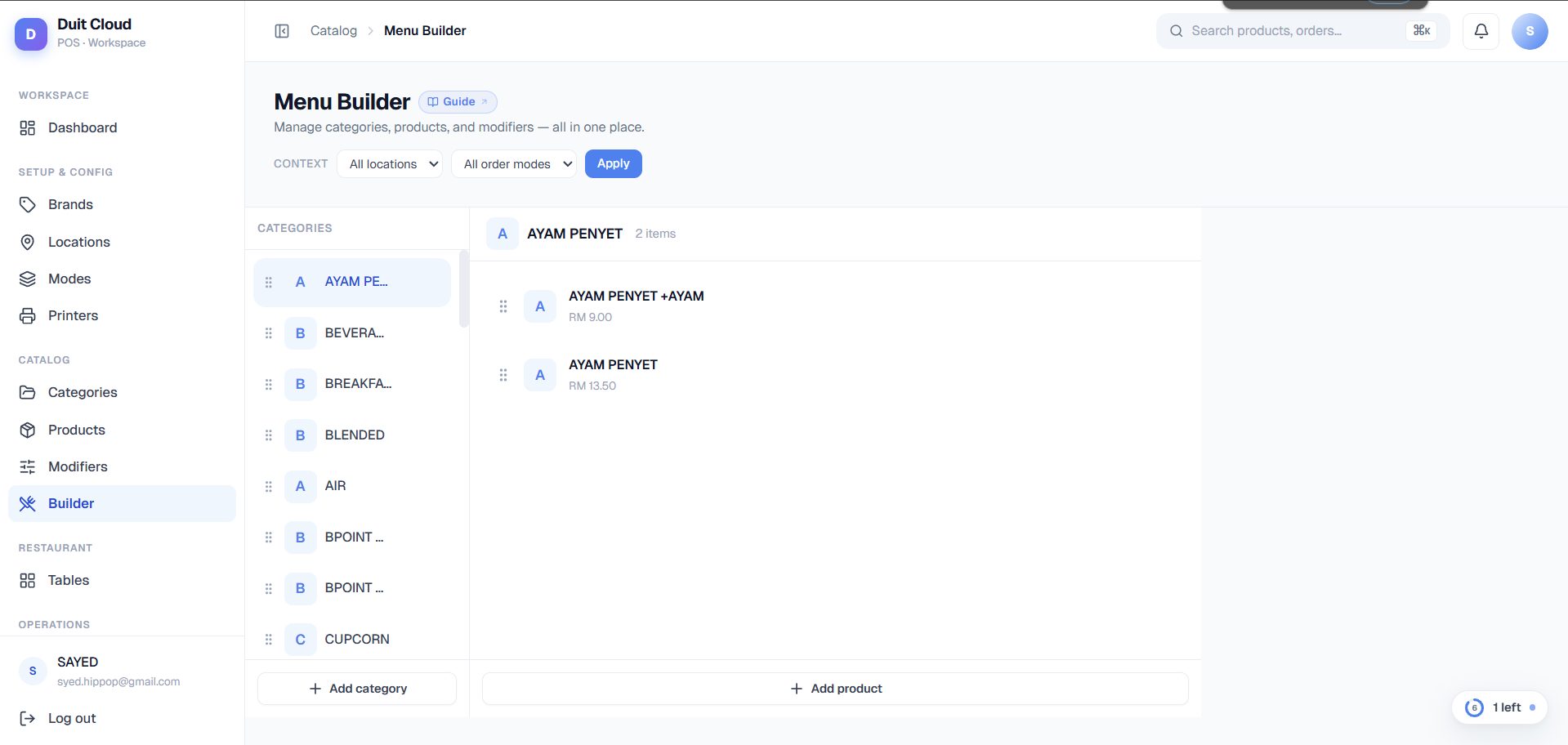Open Printers setup
The width and height of the screenshot is (1568, 745).
pos(122,315)
